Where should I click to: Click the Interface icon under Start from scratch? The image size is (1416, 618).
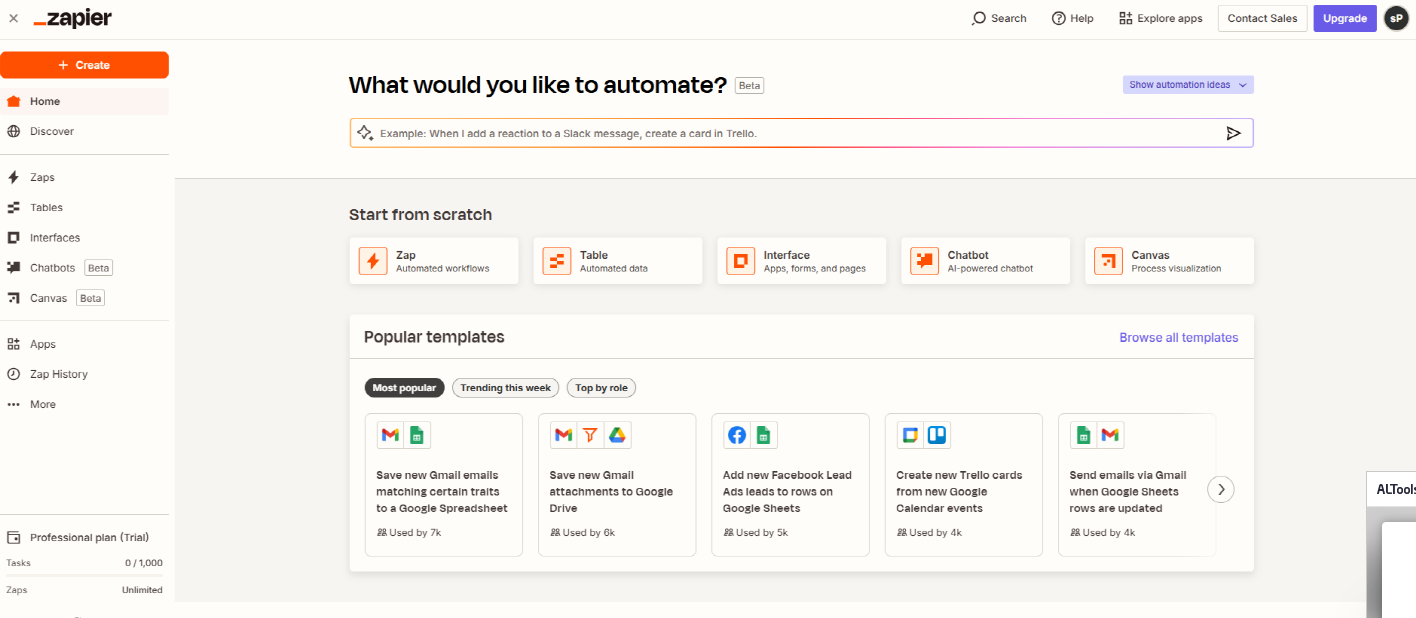[x=741, y=261]
